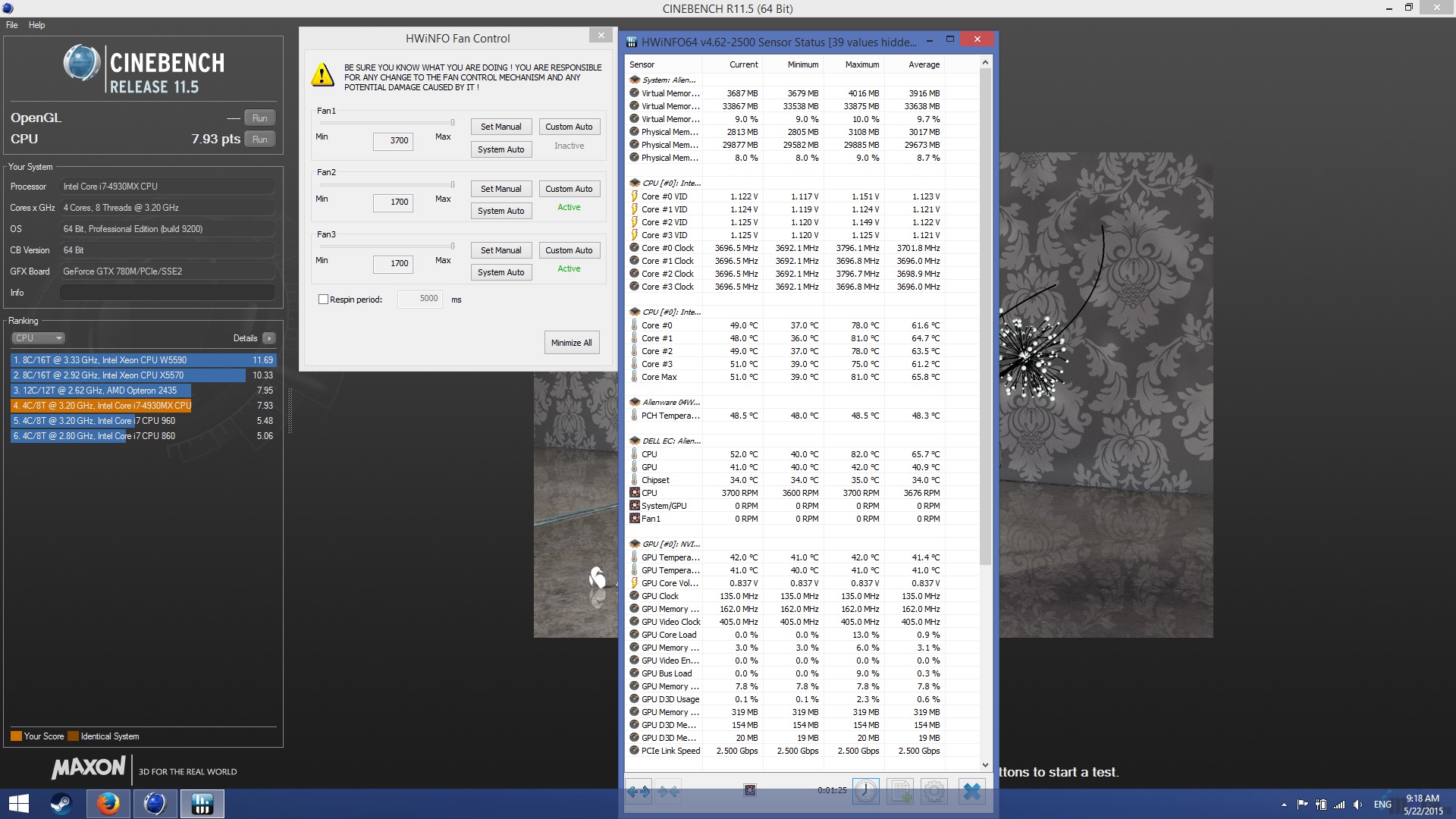1456x819 pixels.
Task: Select the i7-4930MX ranking row
Action: [x=143, y=406]
